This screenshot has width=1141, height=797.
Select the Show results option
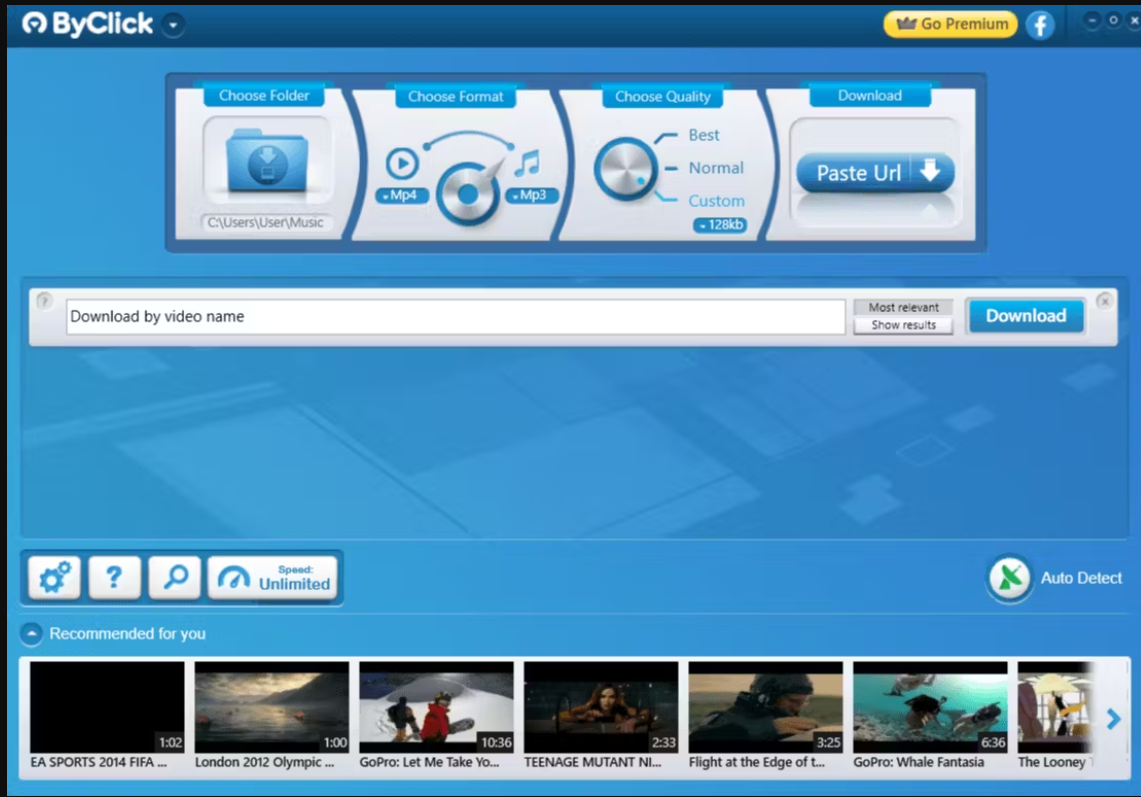[x=903, y=325]
